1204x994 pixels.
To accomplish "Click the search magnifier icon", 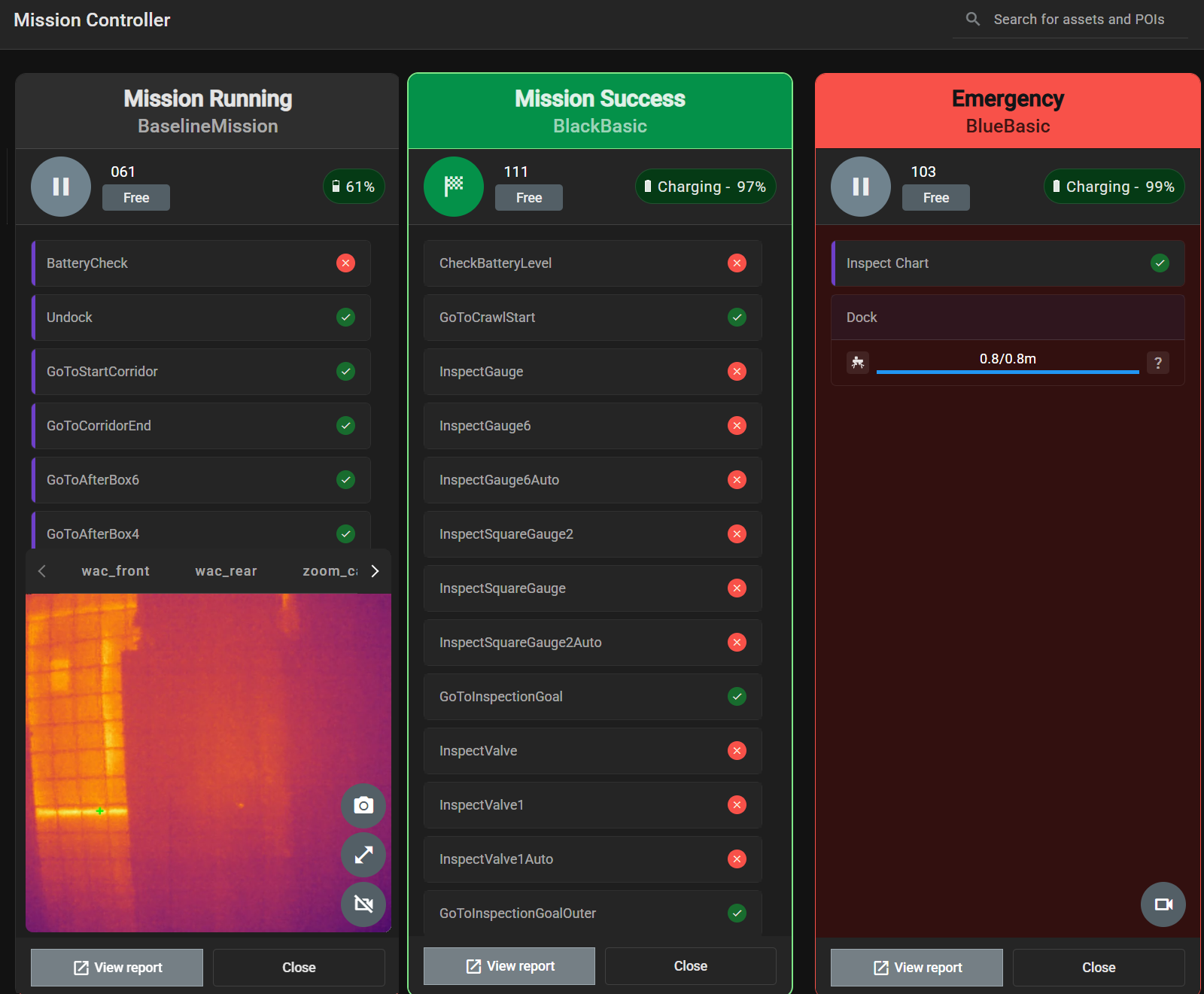I will 973,20.
